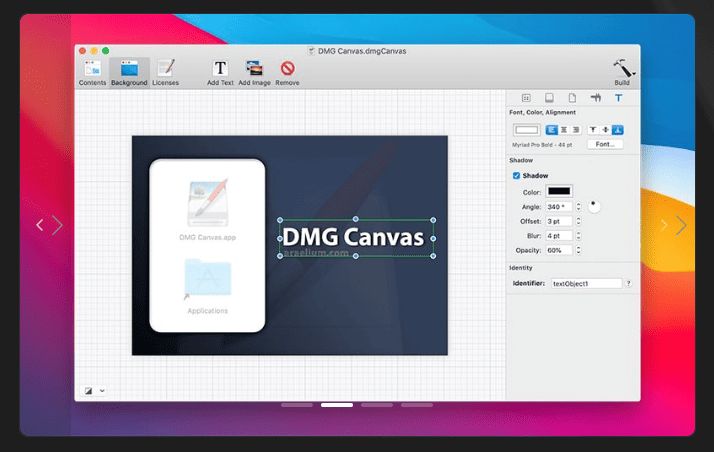Open the Contents toolbar view
Viewport: 714px width, 452px height.
pos(92,73)
